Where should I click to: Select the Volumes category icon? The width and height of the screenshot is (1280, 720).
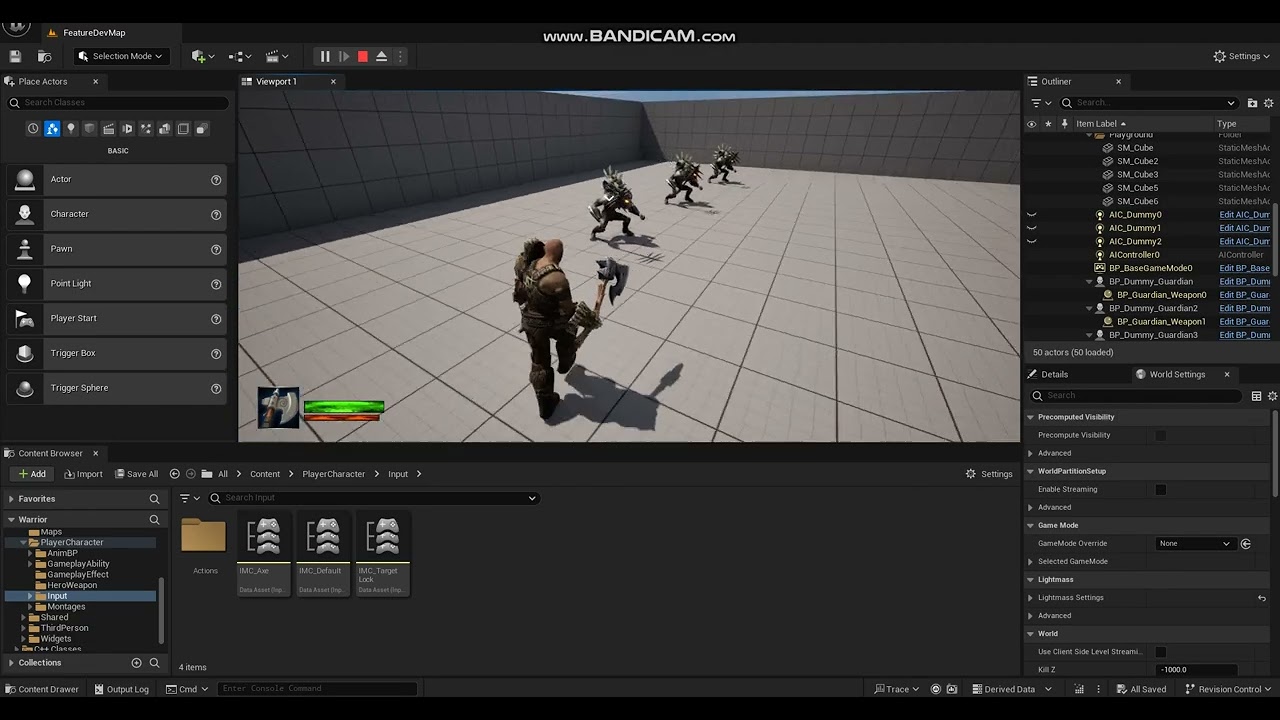(x=182, y=129)
